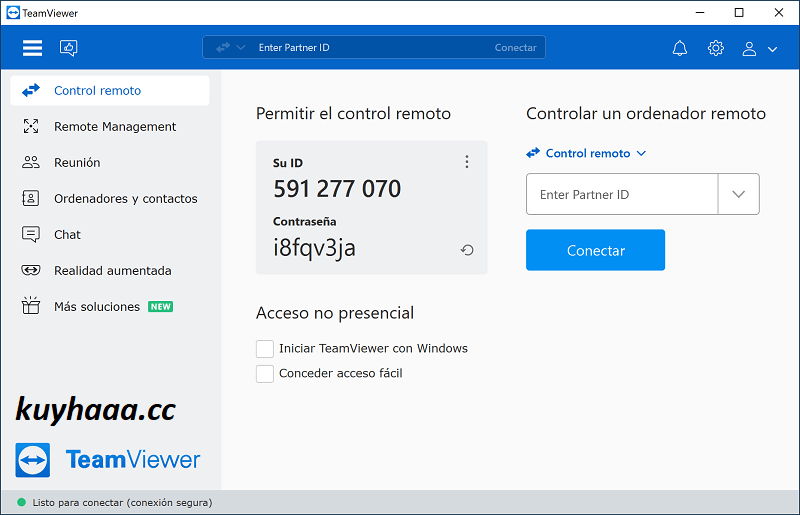The height and width of the screenshot is (515, 800).
Task: Click the green connection status indicator
Action: point(21,502)
